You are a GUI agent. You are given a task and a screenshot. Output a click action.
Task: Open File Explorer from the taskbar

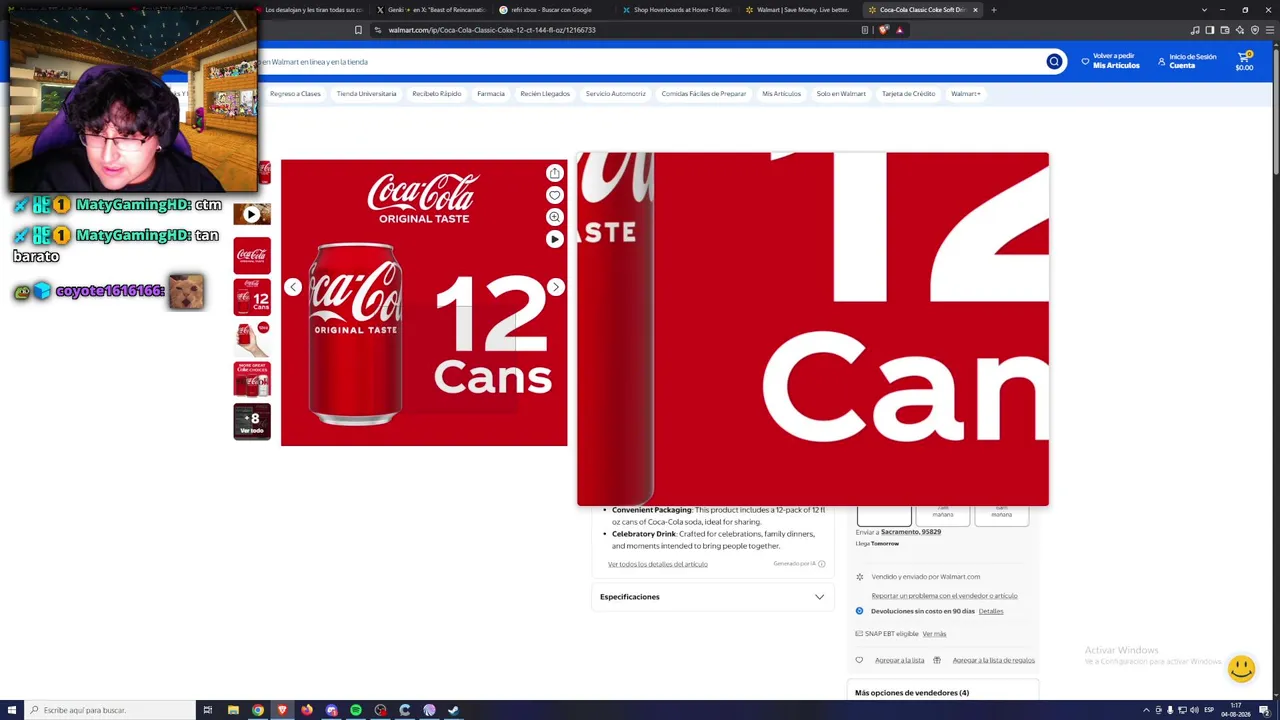233,710
